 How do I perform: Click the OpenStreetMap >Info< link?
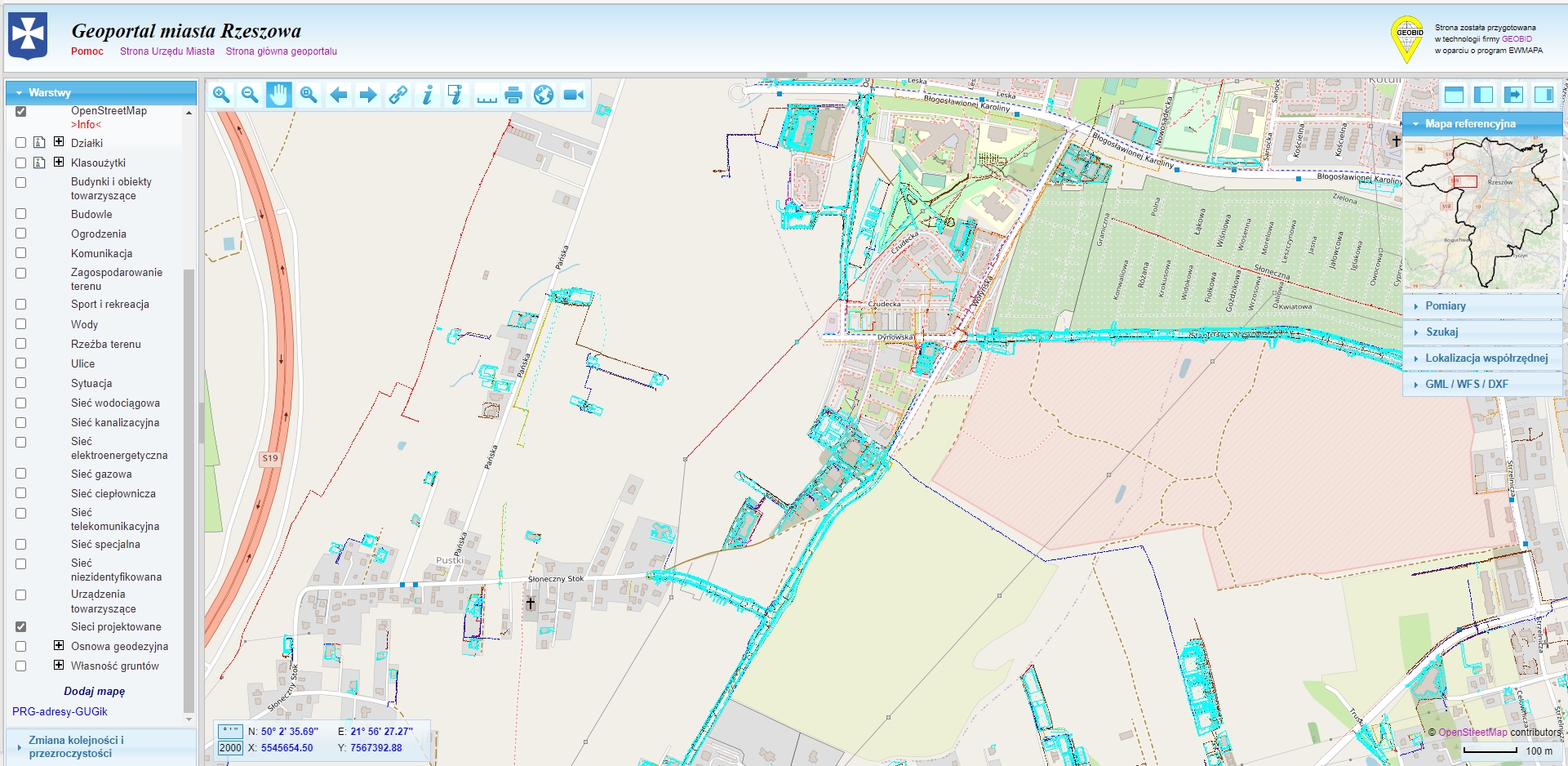[86, 124]
